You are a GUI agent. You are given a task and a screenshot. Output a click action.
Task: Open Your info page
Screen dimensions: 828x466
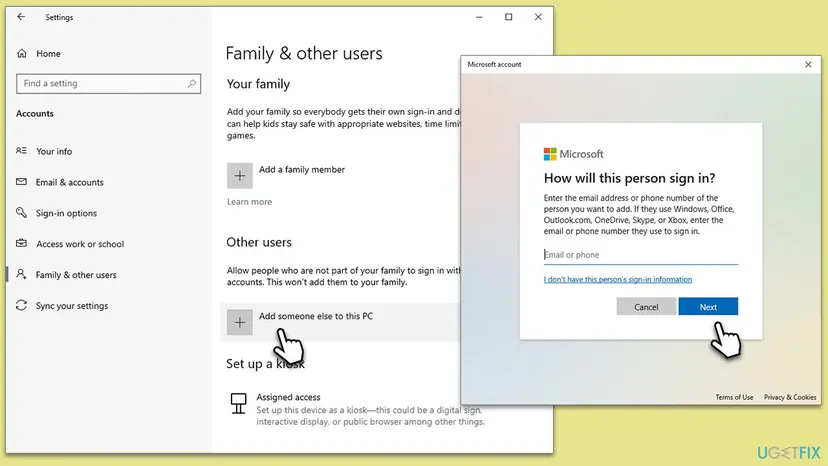(x=54, y=151)
